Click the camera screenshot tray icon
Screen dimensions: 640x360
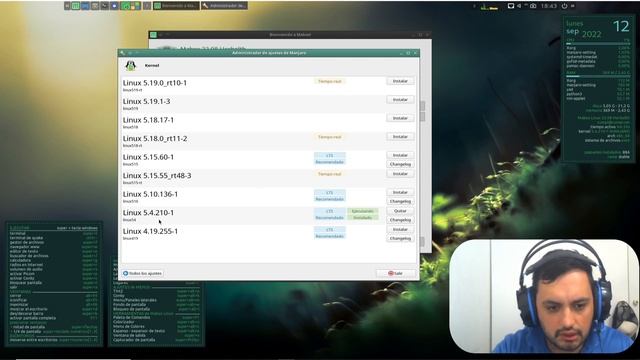[533, 6]
